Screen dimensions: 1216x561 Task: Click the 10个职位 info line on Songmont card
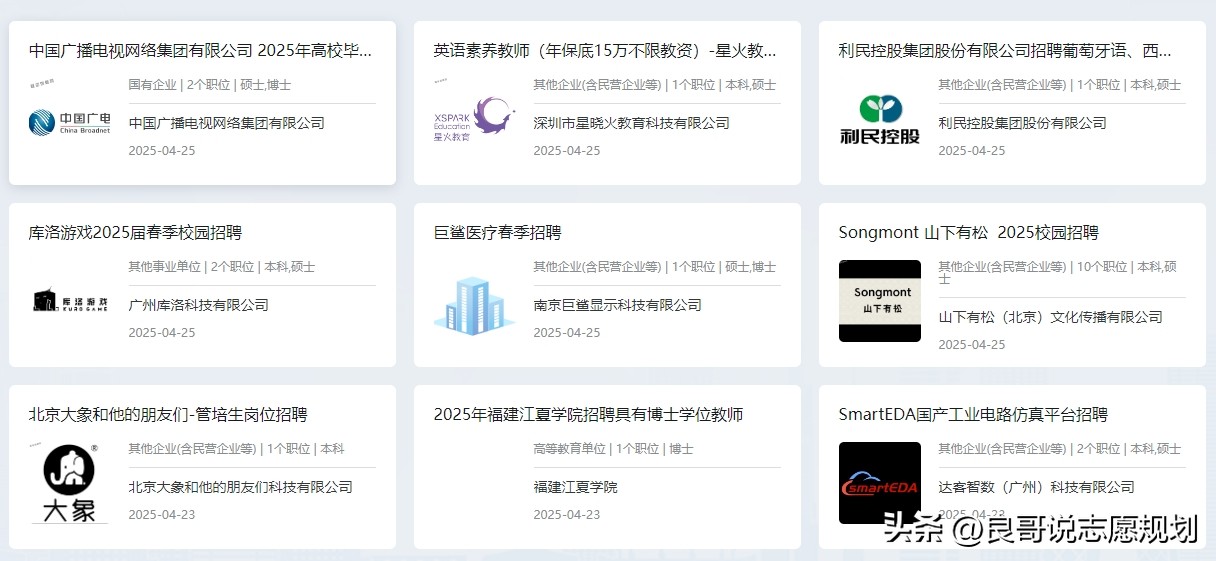(x=1057, y=272)
